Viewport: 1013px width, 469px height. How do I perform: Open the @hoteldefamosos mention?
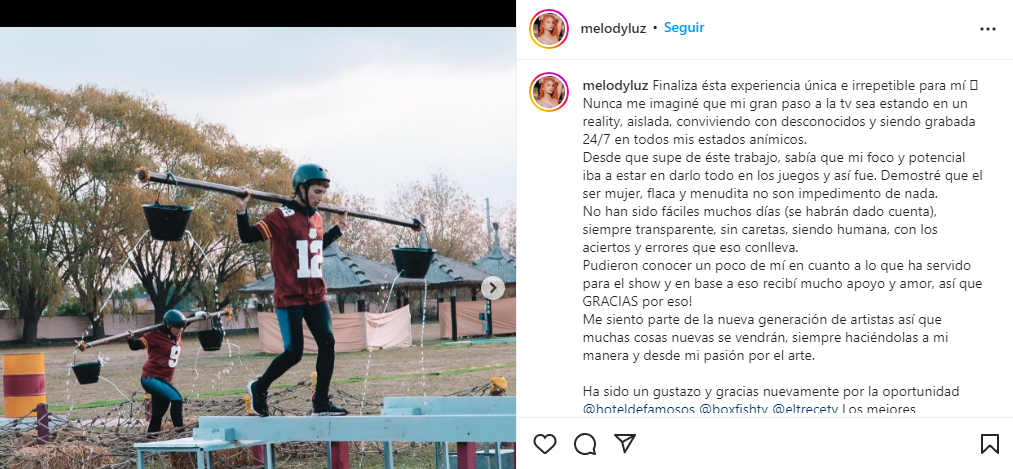click(x=638, y=409)
